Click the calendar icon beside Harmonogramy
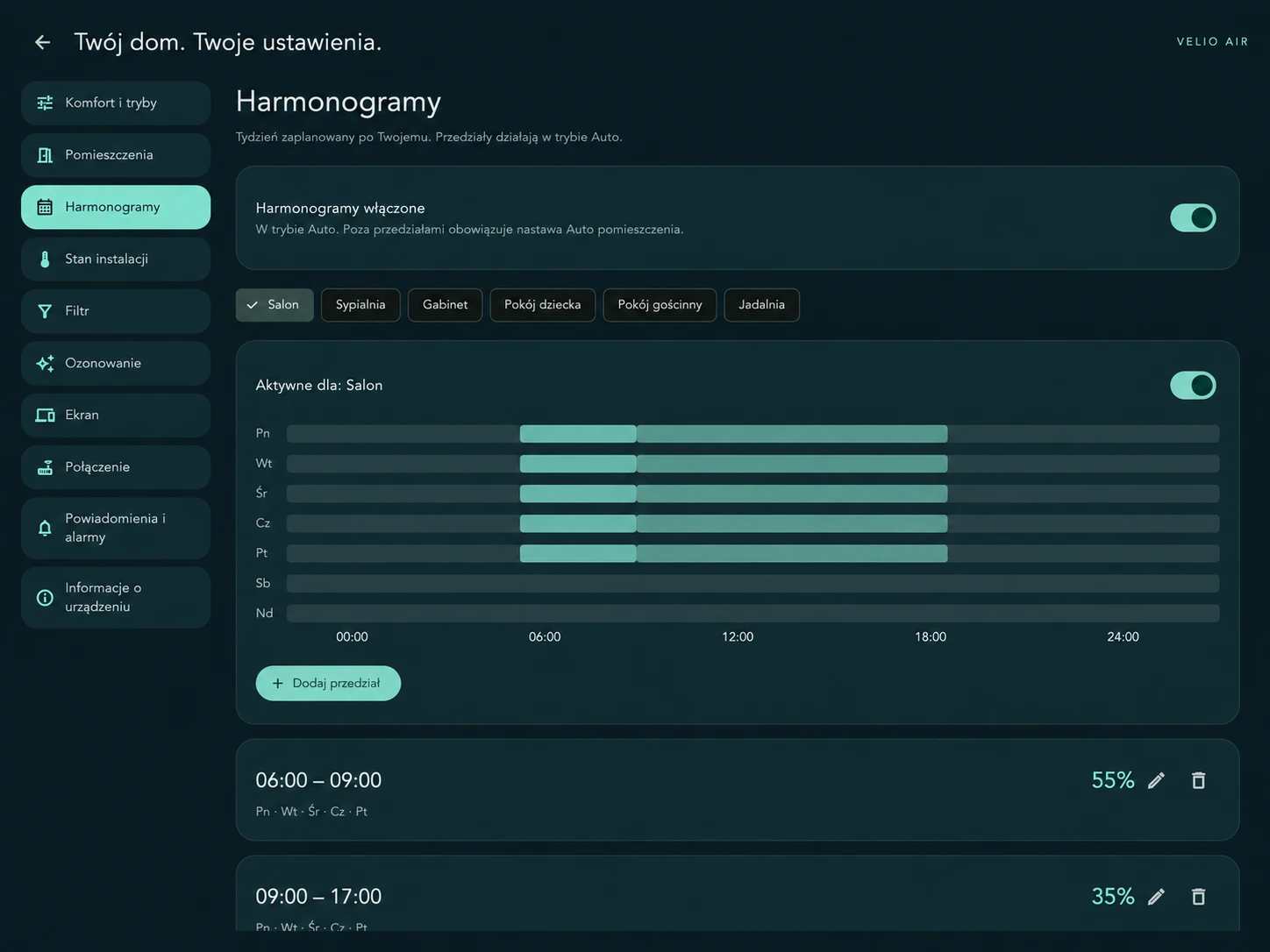Image resolution: width=1270 pixels, height=952 pixels. [x=45, y=207]
